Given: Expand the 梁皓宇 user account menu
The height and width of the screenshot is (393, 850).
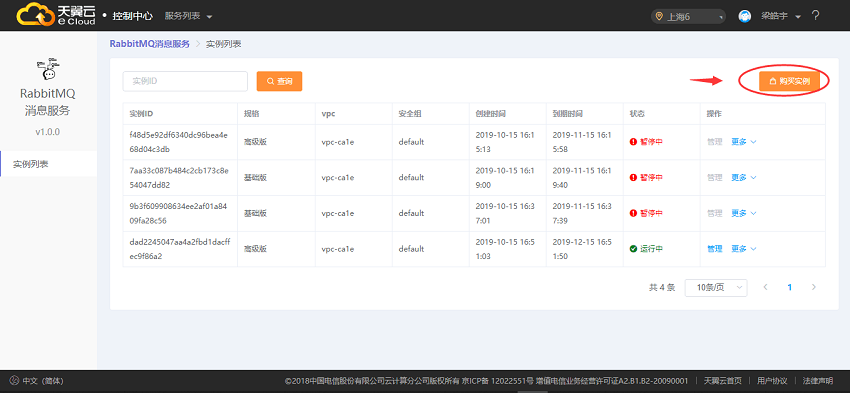Looking at the screenshot, I should 781,16.
